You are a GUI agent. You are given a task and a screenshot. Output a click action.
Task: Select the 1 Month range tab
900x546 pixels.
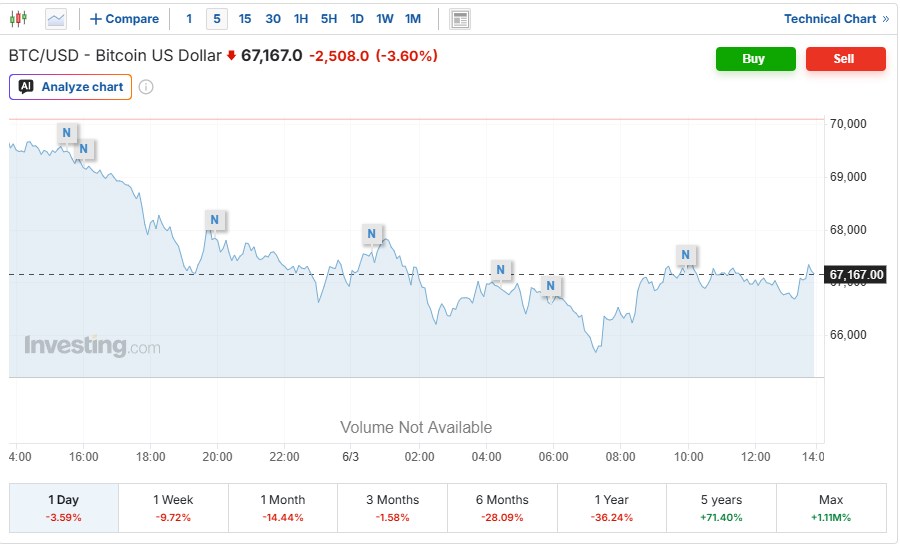(x=283, y=508)
